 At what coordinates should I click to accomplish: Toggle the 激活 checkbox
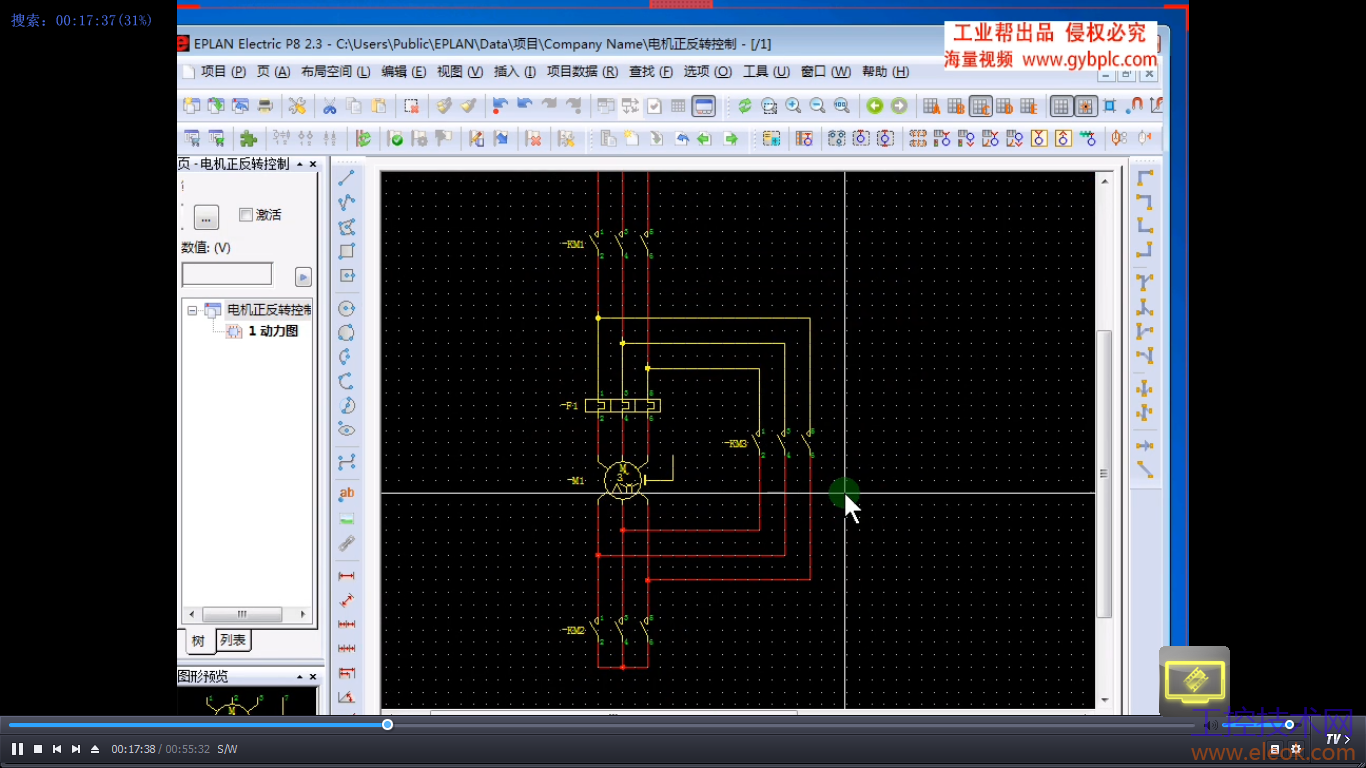(246, 215)
